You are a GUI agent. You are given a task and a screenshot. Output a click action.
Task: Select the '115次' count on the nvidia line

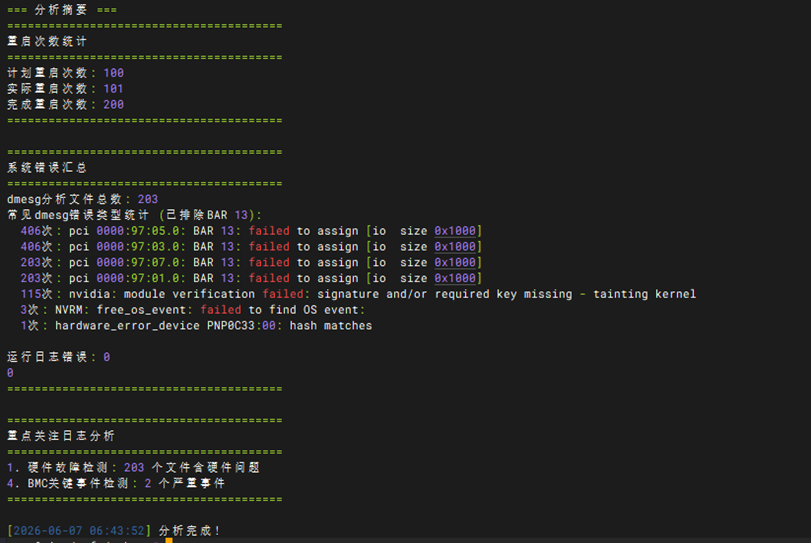(x=37, y=294)
